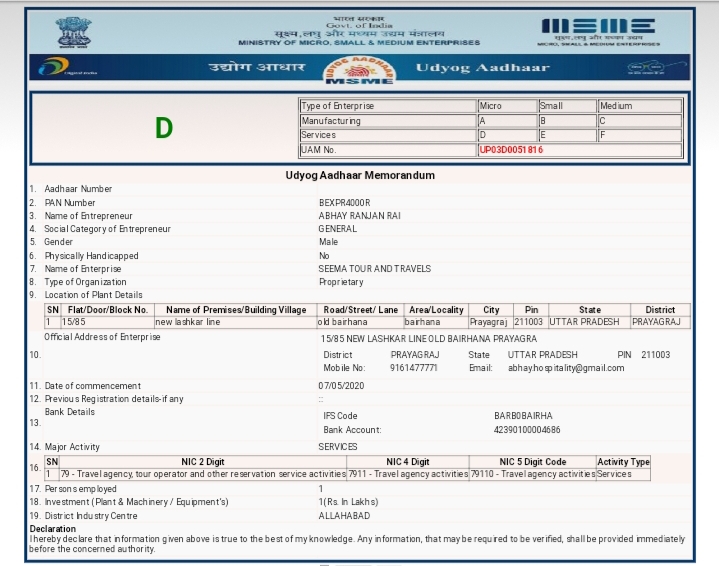Click the Ministry of Micro, Small & Medium Enterprises heading

[359, 43]
